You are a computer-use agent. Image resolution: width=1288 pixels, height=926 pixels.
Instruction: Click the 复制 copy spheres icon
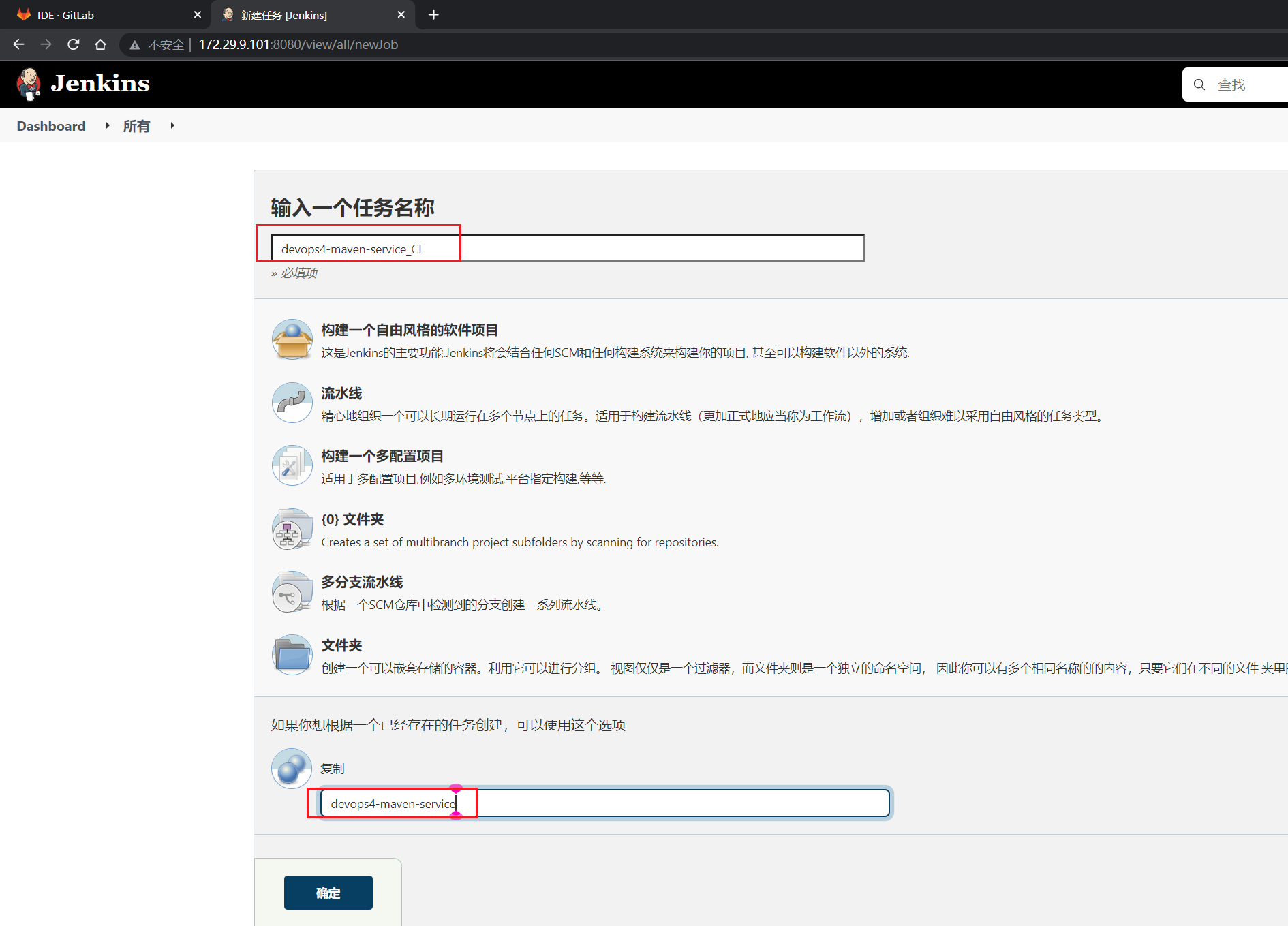click(291, 768)
